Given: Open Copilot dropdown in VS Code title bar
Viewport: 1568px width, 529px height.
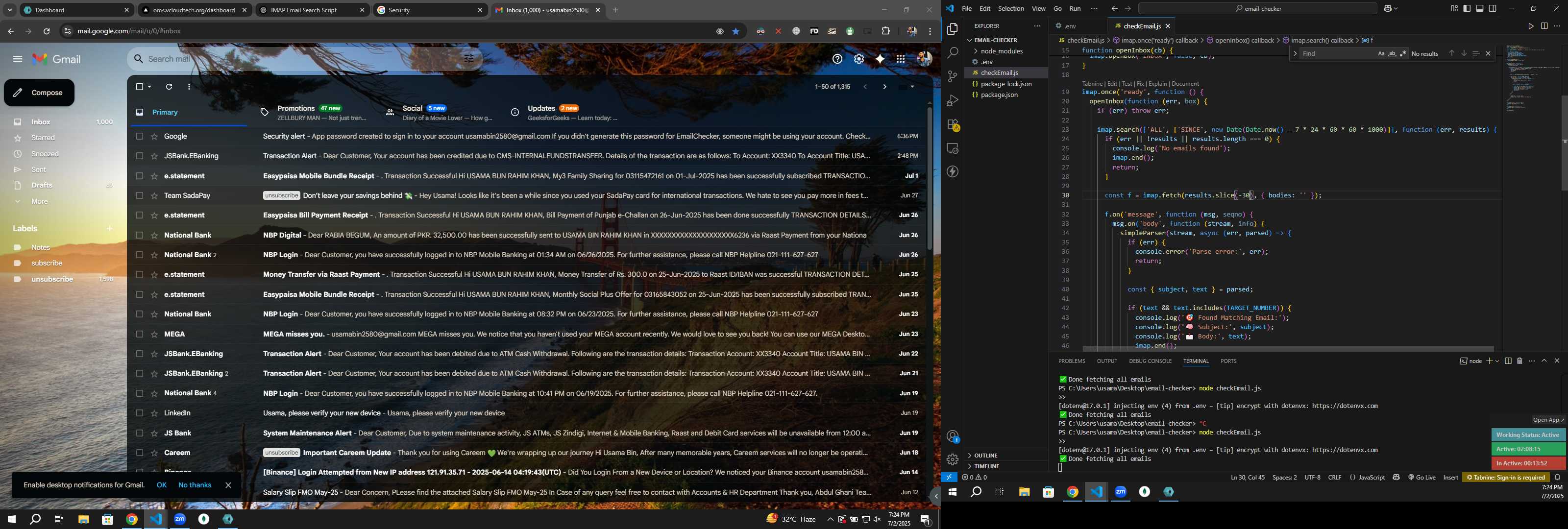Looking at the screenshot, I should tap(1396, 8).
